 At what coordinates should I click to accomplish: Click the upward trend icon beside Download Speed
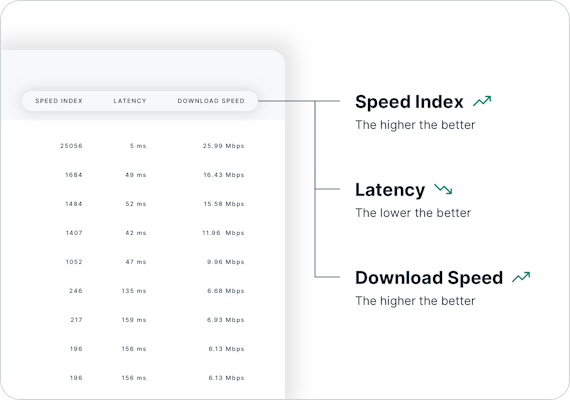(521, 277)
